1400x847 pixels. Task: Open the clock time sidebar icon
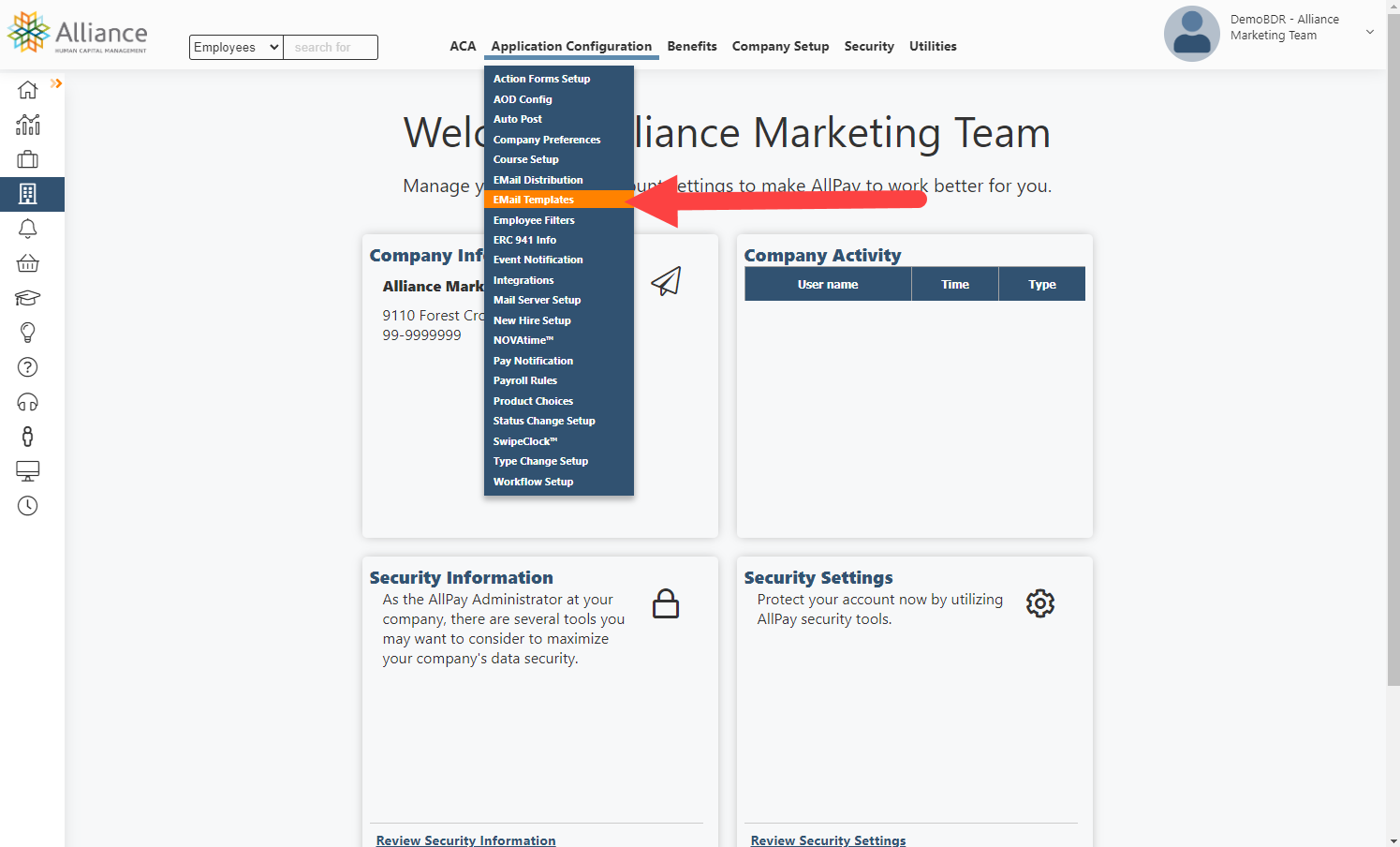click(28, 506)
